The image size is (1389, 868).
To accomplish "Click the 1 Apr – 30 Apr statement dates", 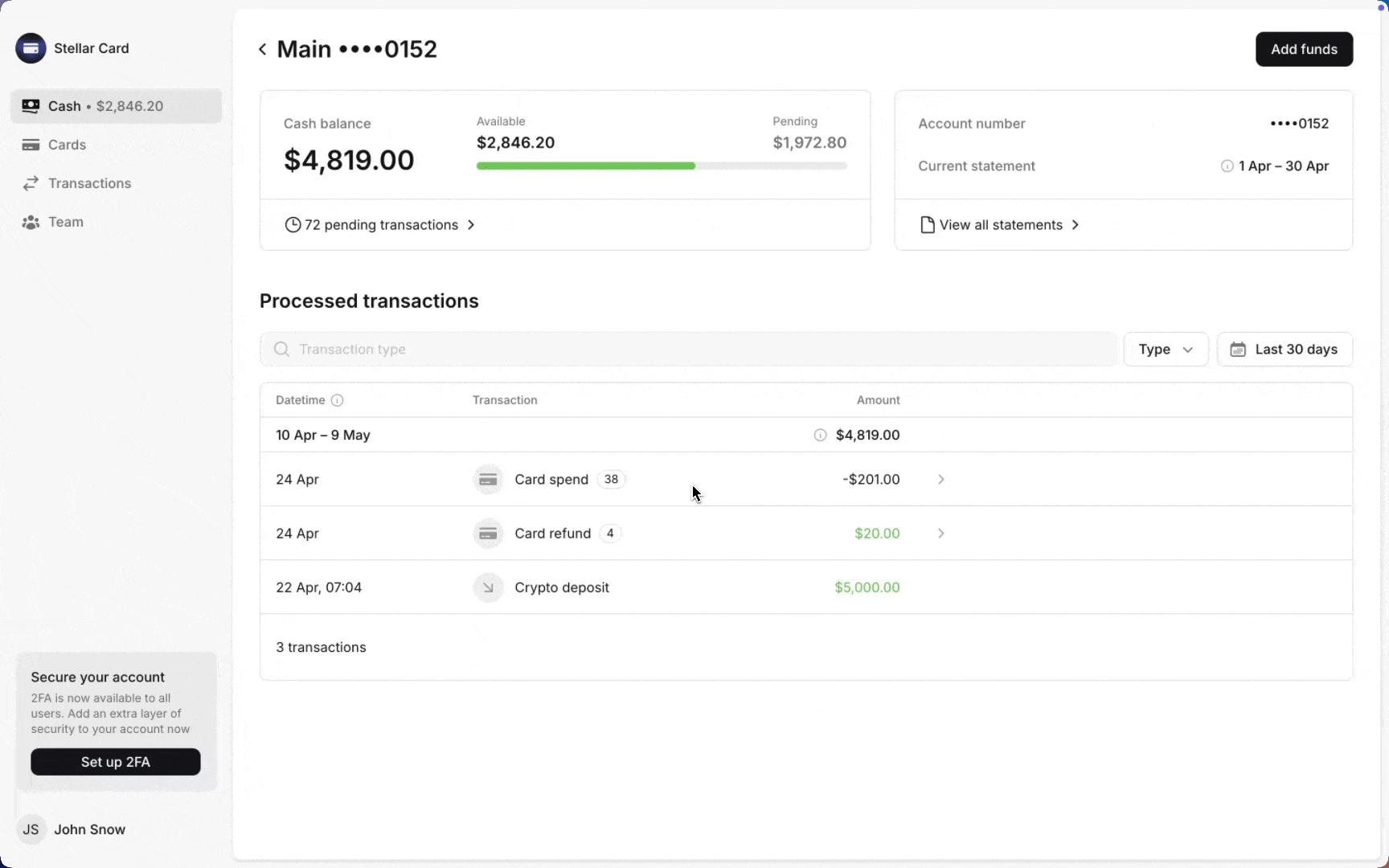I will (1284, 166).
